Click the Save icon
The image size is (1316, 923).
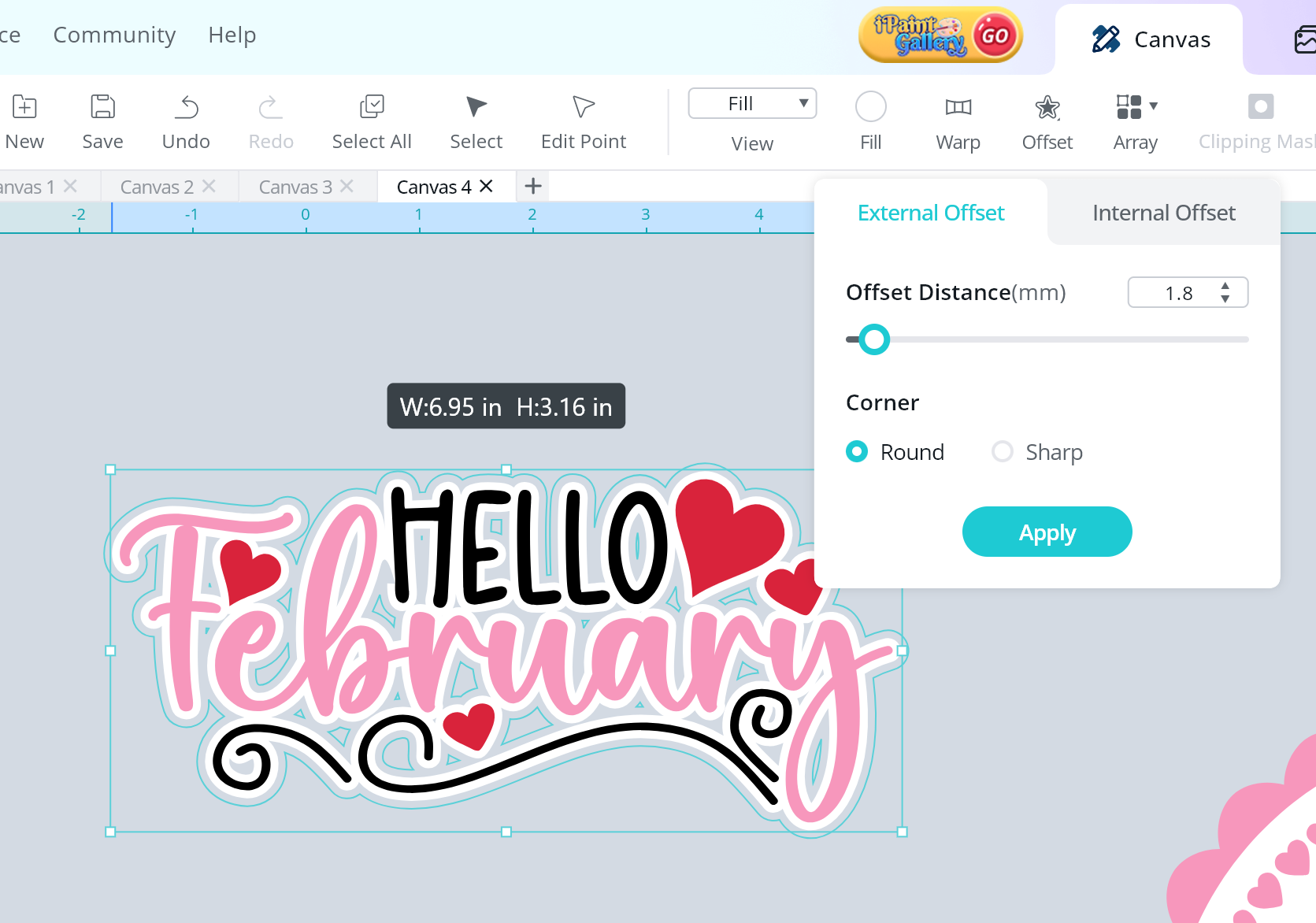(102, 107)
